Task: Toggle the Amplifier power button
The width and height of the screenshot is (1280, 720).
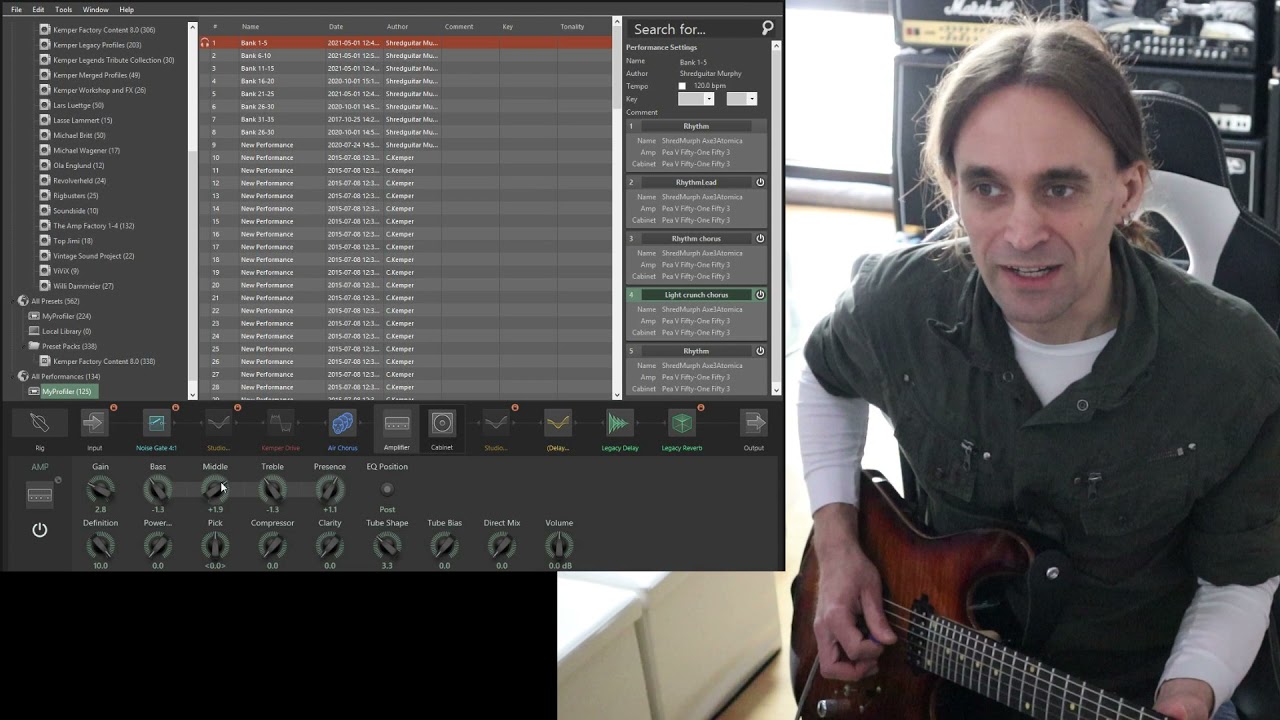Action: click(x=40, y=530)
